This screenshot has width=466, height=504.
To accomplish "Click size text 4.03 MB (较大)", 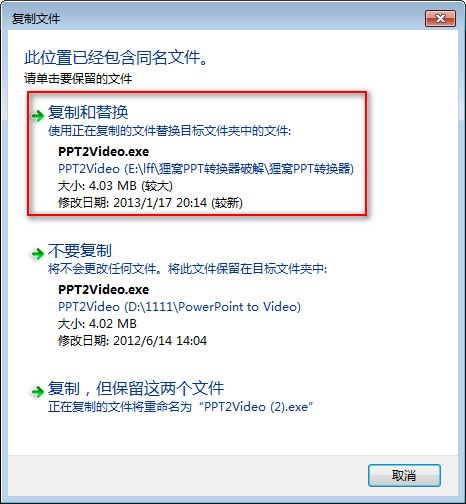I will pyautogui.click(x=131, y=186).
